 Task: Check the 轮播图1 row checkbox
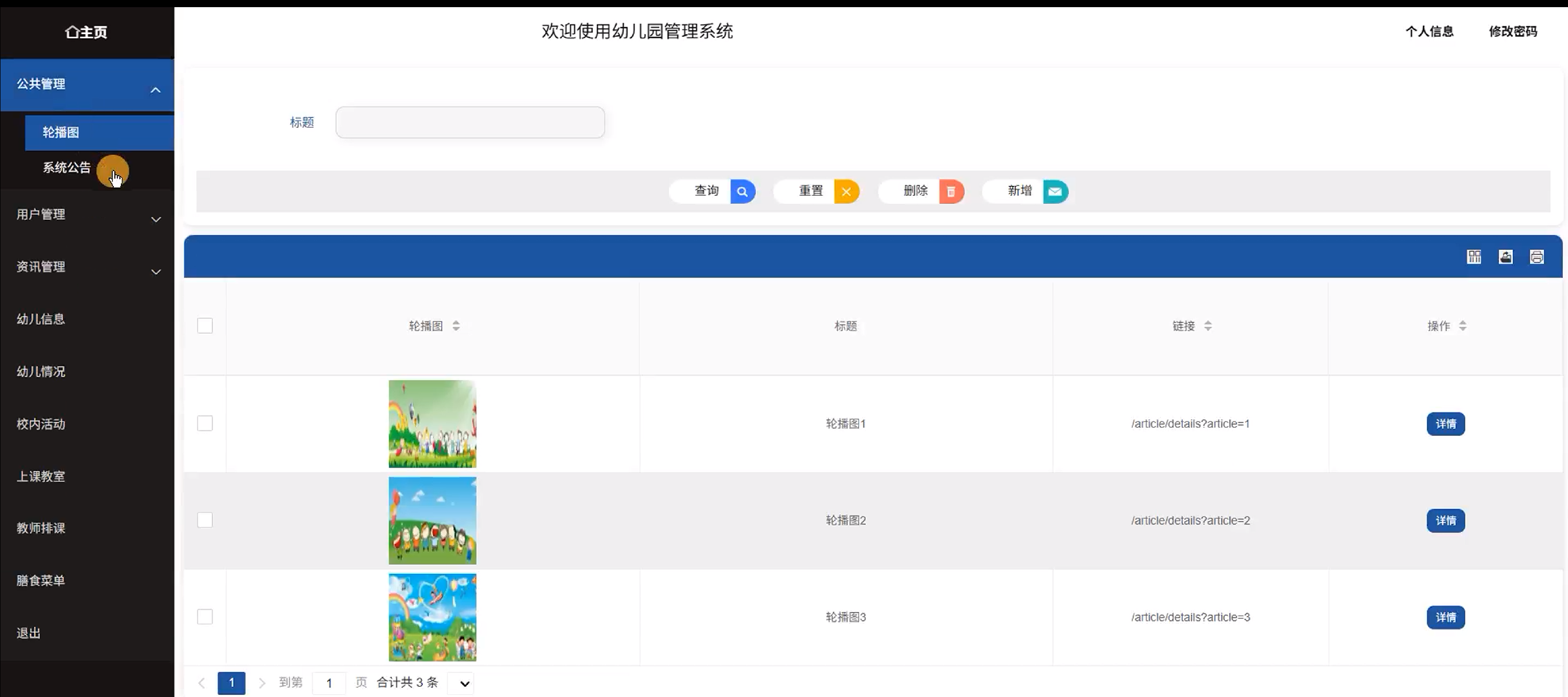[205, 423]
